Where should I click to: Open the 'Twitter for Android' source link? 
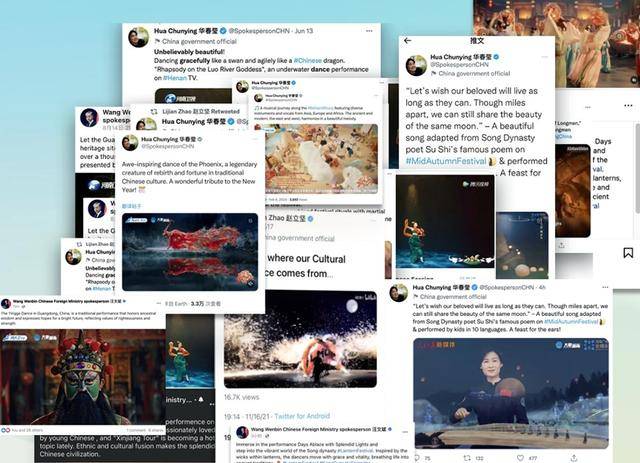click(x=302, y=416)
